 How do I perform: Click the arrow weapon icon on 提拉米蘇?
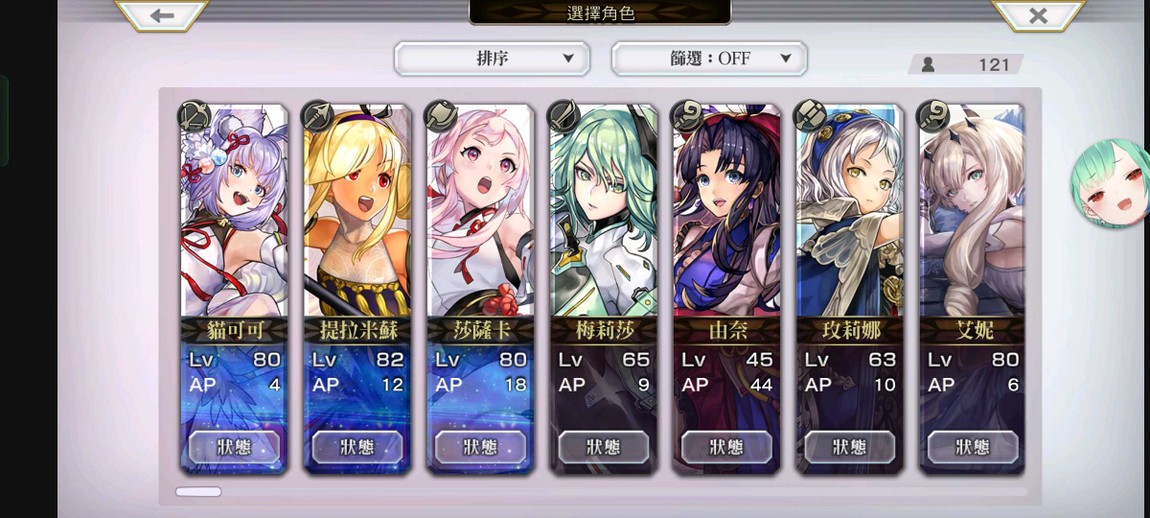318,116
